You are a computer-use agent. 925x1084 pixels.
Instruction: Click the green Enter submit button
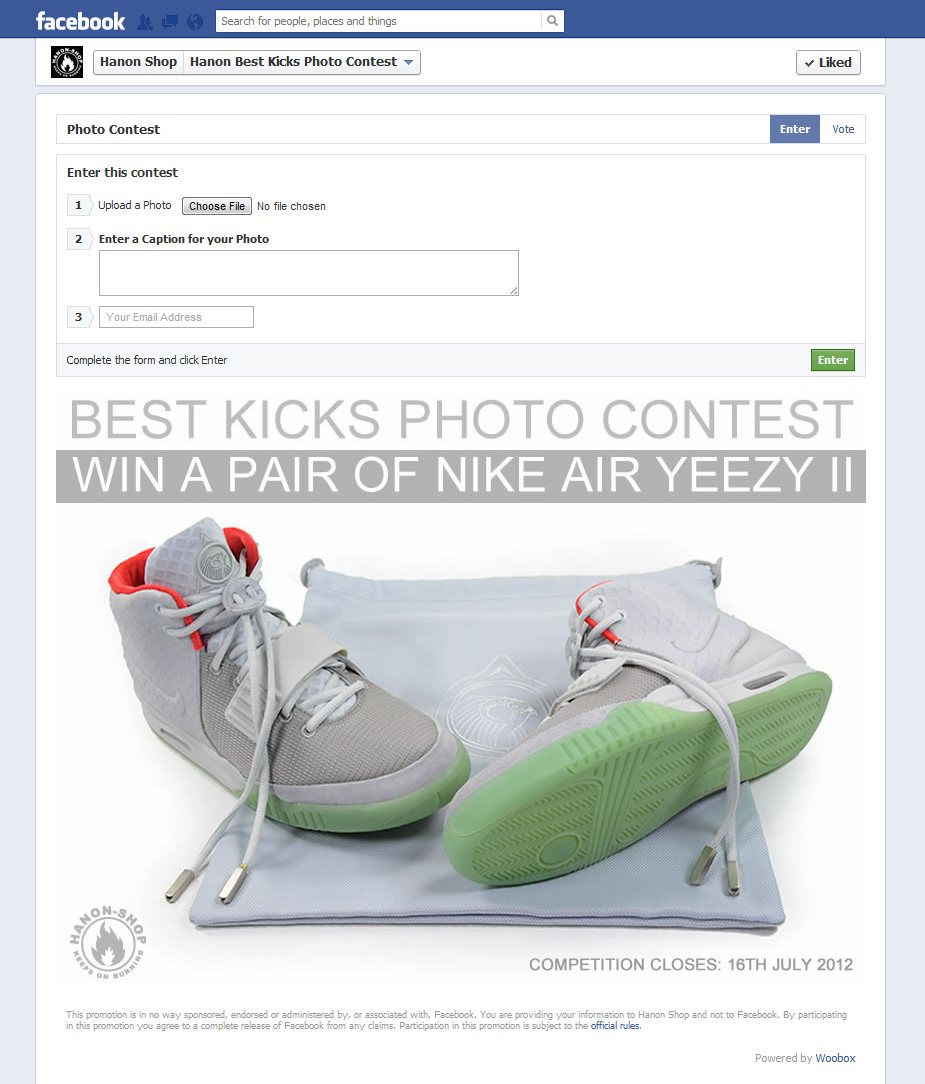832,360
